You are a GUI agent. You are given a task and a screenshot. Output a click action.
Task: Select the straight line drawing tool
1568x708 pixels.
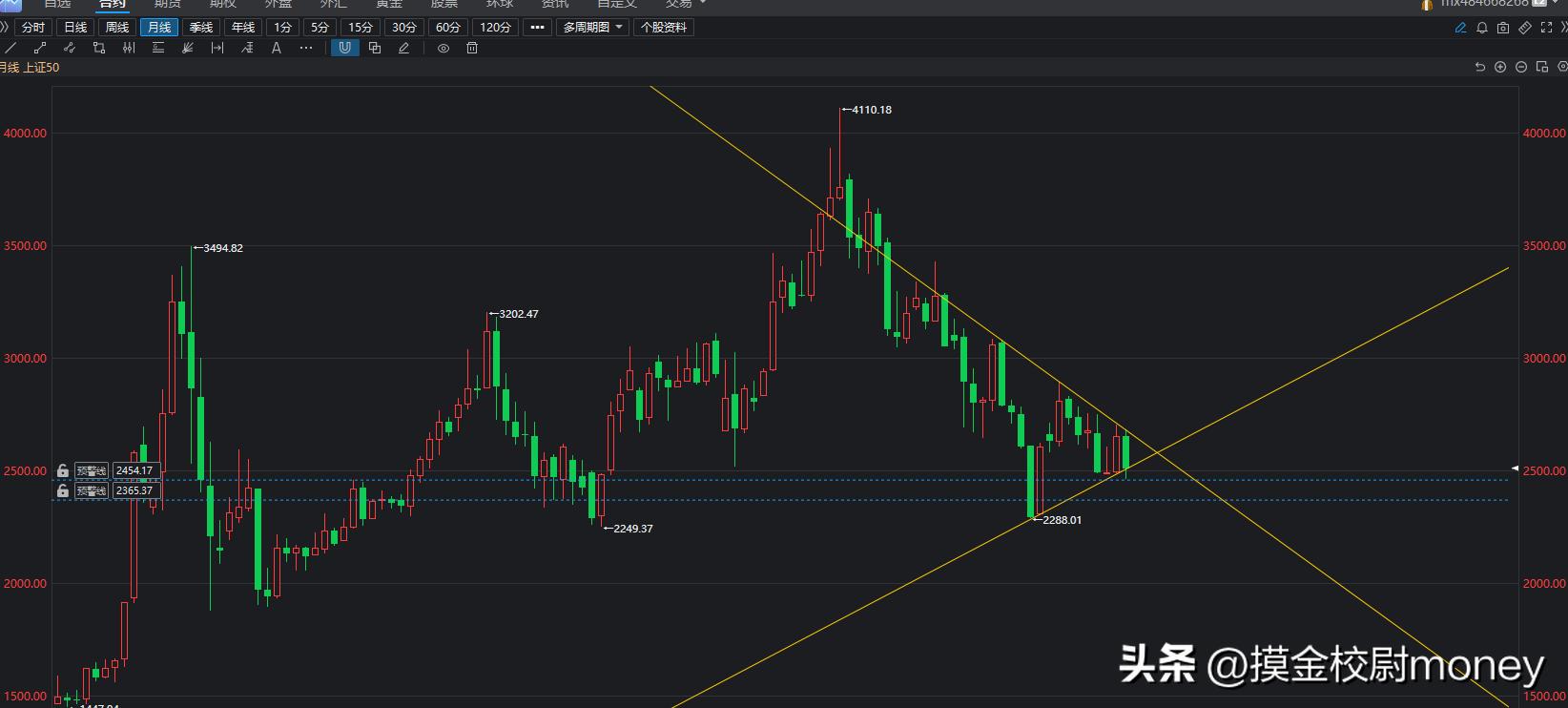click(x=11, y=48)
